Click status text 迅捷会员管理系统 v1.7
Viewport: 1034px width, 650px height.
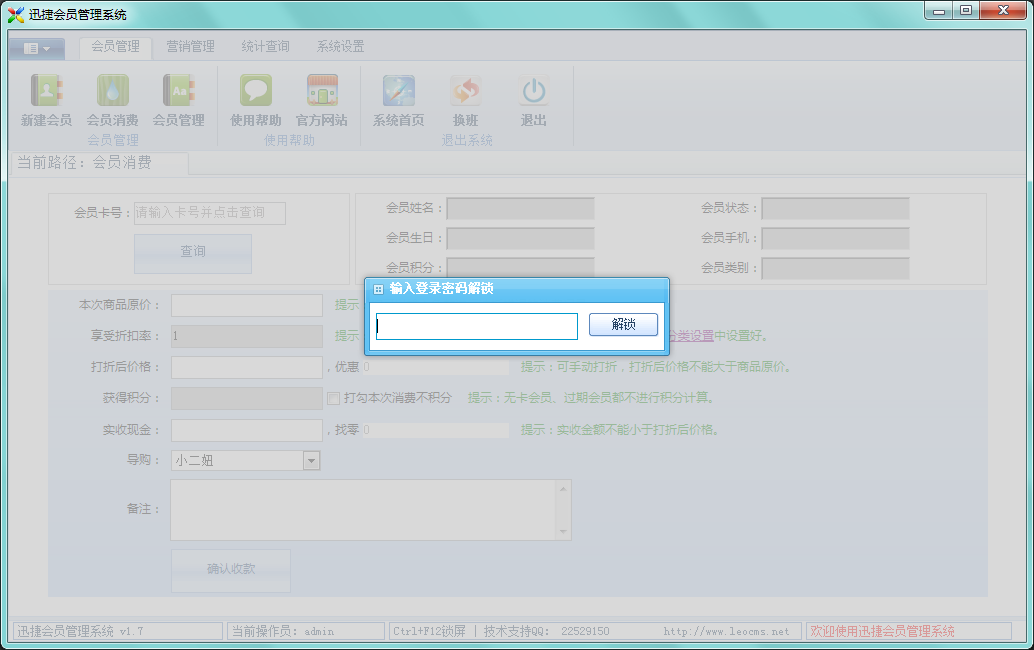tap(80, 632)
